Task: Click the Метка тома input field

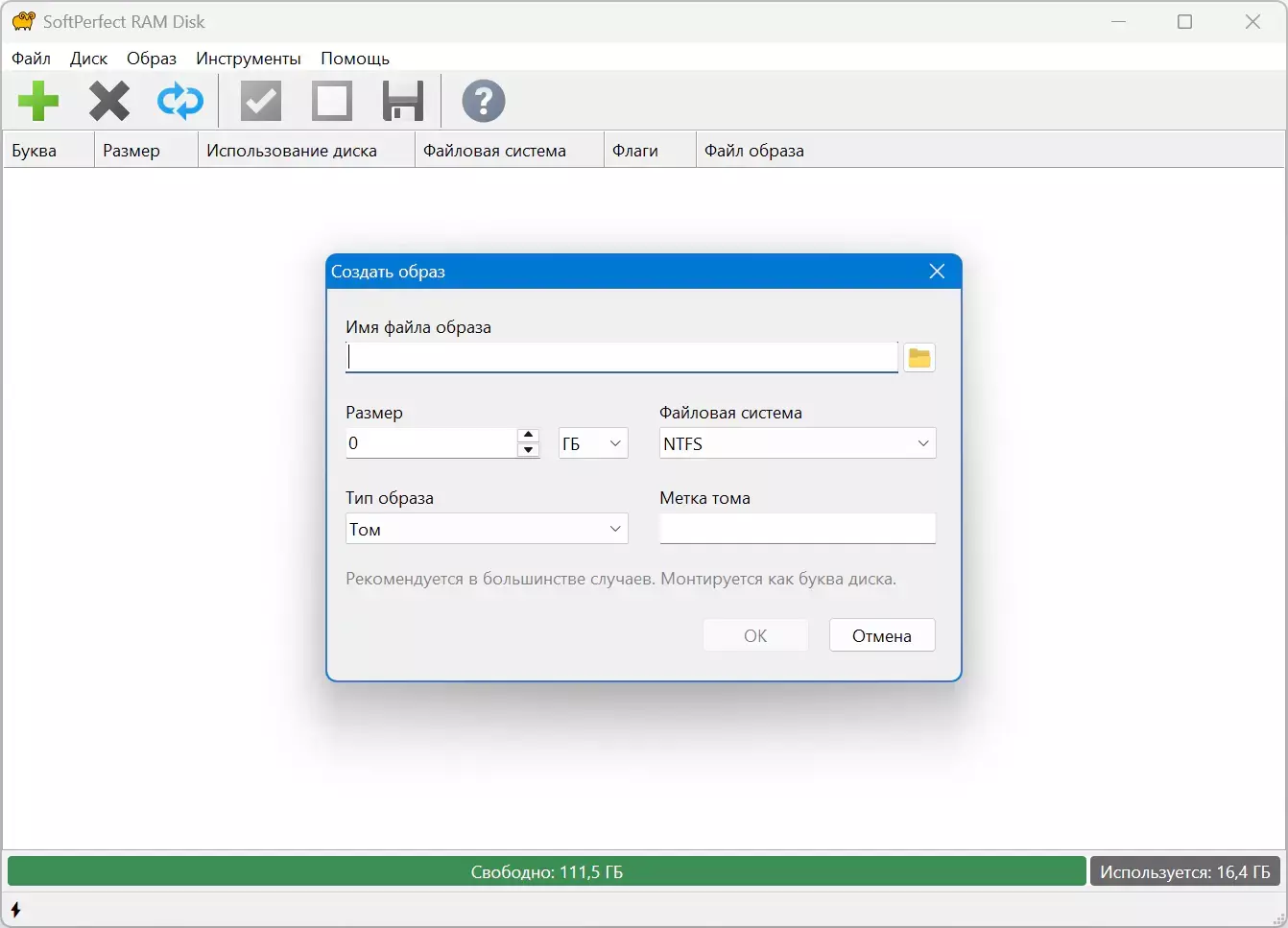Action: coord(797,529)
